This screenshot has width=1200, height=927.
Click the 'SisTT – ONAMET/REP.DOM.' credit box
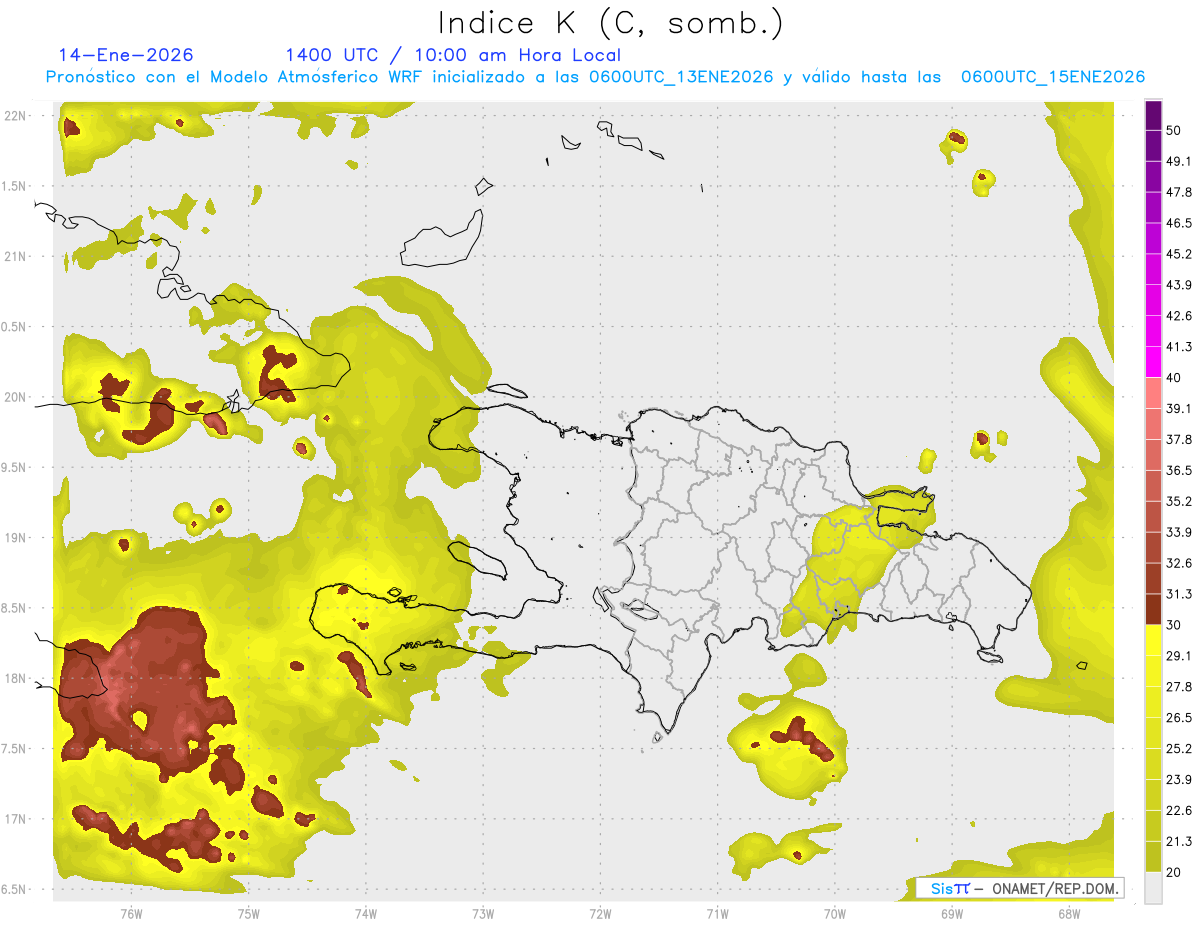coord(1020,888)
